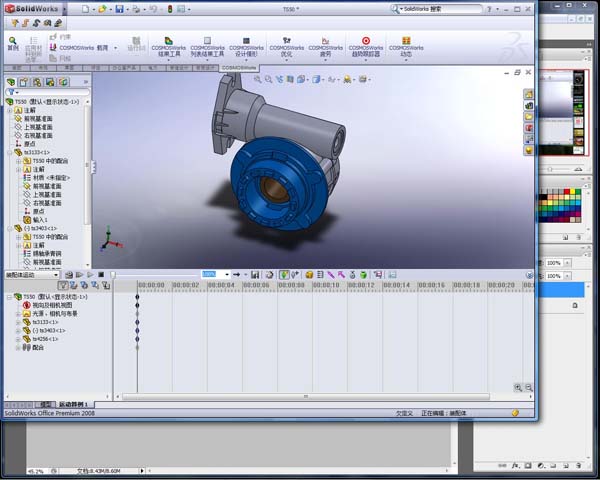This screenshot has height=480, width=600.
Task: Expand ts4256<1> in motion tree
Action: click(x=18, y=339)
